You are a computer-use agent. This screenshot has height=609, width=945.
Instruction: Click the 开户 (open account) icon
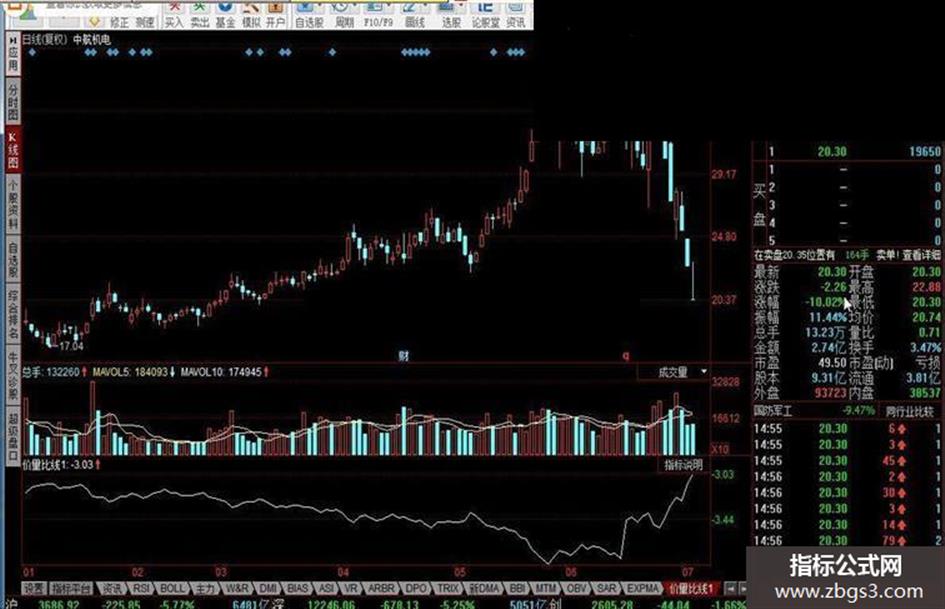(275, 14)
